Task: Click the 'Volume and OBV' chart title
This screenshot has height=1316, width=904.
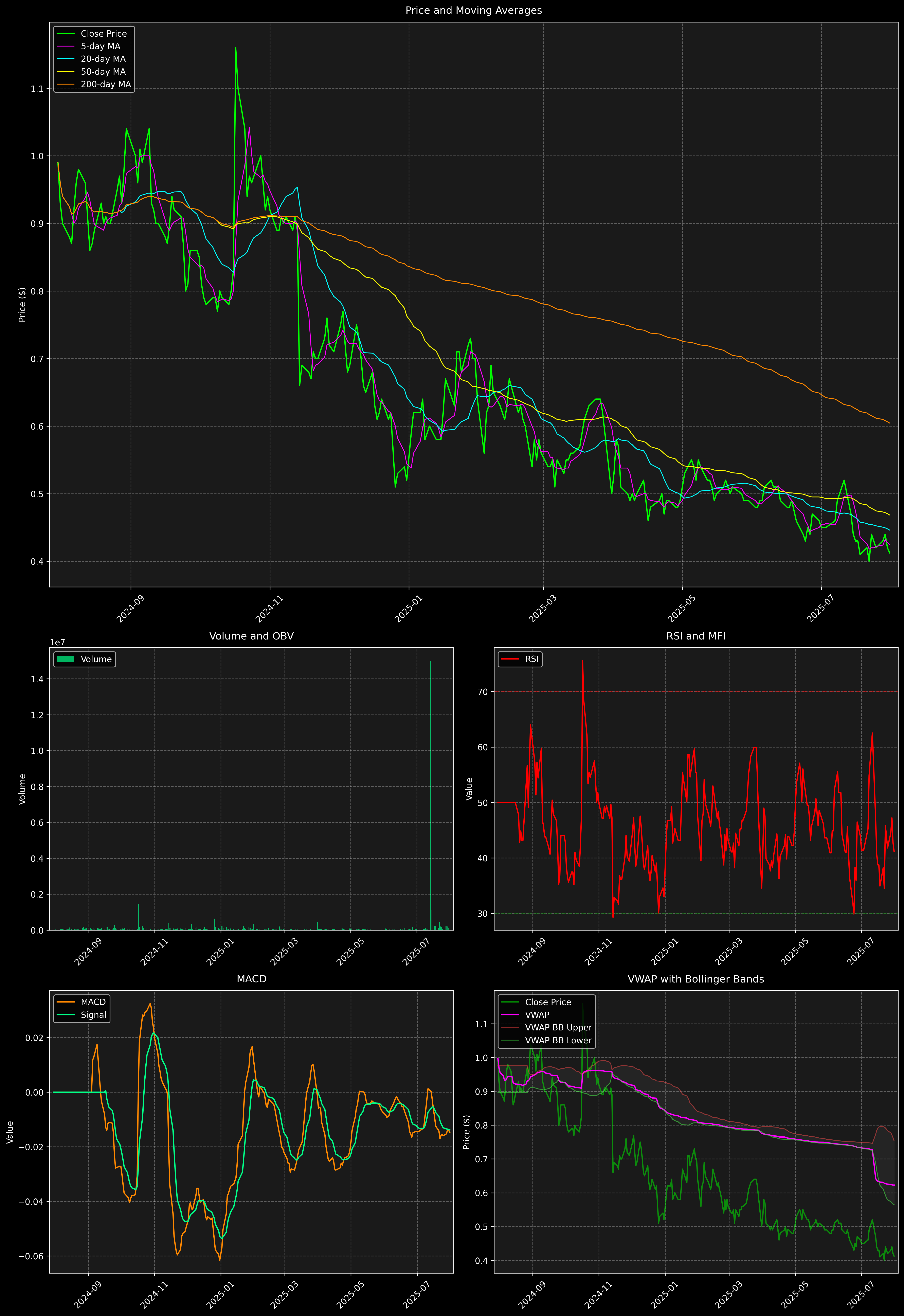Action: 252,636
